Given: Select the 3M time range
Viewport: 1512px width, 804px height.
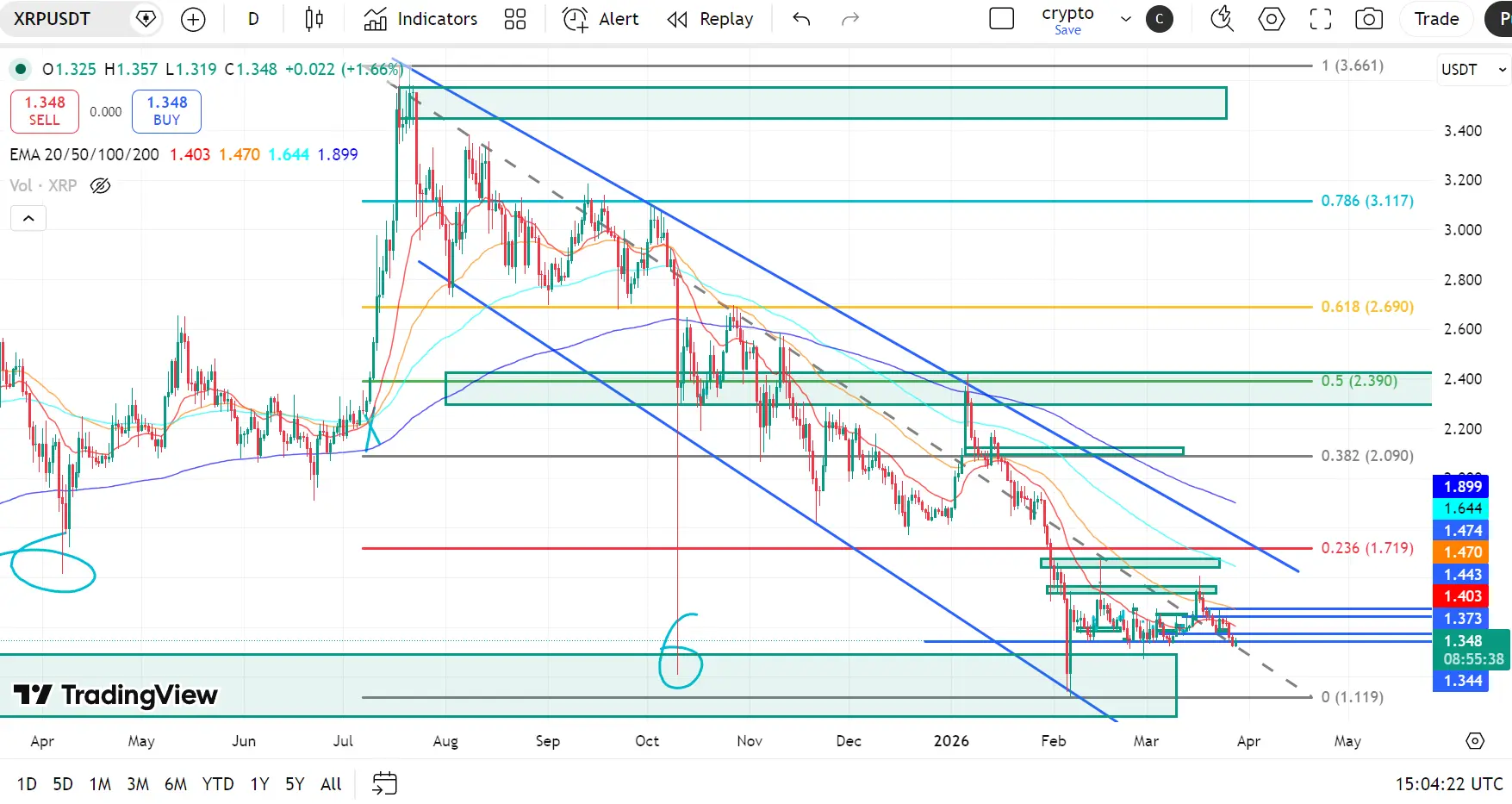Looking at the screenshot, I should [138, 784].
